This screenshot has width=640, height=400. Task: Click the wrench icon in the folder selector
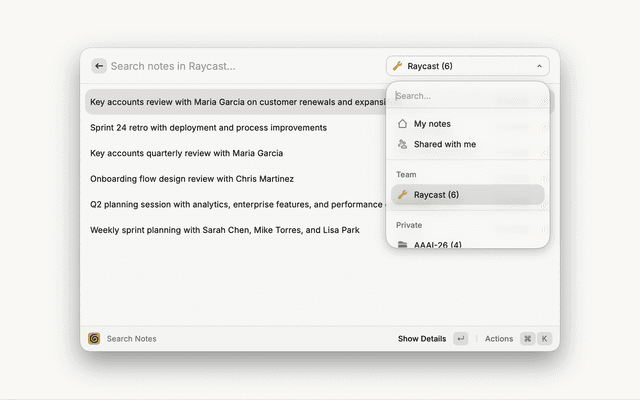coord(397,66)
